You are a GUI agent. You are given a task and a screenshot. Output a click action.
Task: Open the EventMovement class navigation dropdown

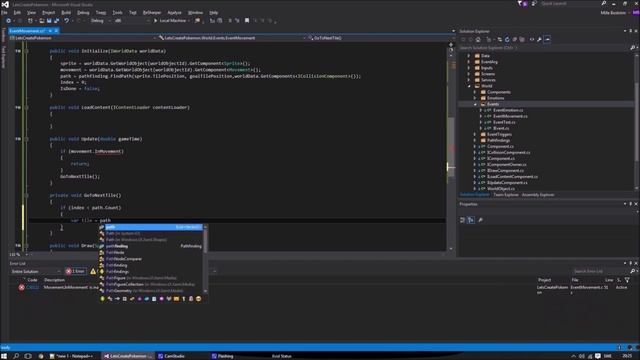tap(232, 38)
